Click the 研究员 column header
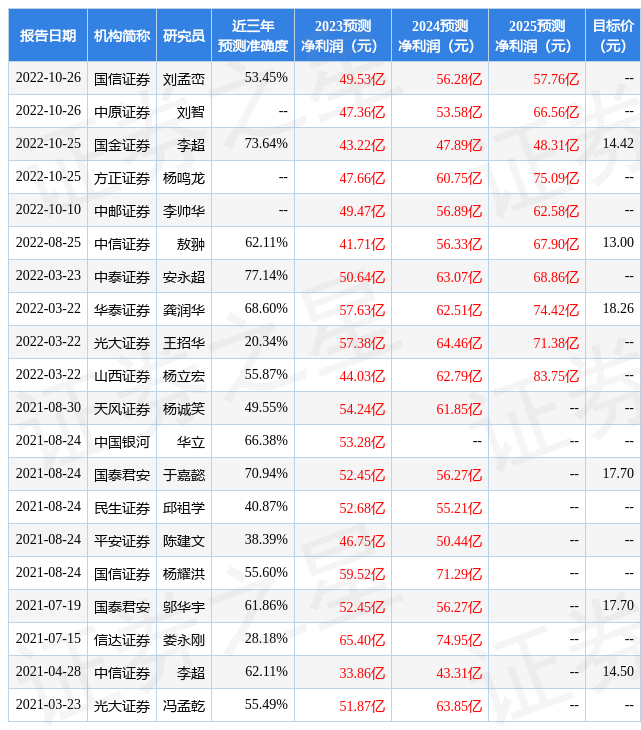The width and height of the screenshot is (641, 730). [184, 35]
